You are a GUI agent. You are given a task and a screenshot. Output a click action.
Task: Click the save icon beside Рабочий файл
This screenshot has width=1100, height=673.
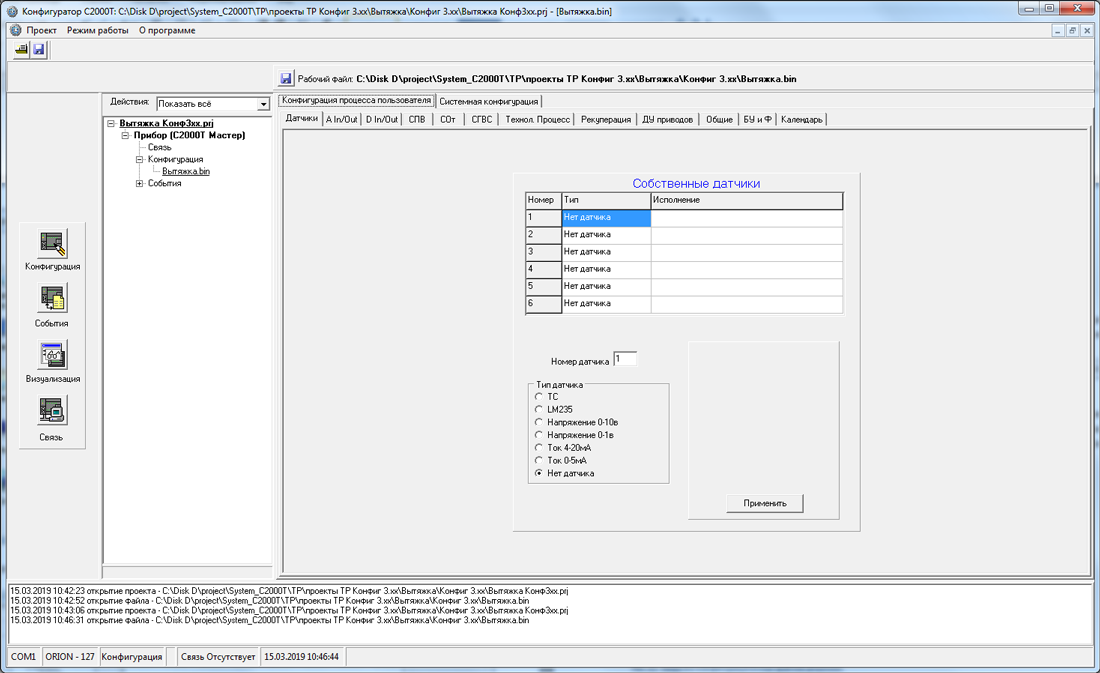coord(287,79)
